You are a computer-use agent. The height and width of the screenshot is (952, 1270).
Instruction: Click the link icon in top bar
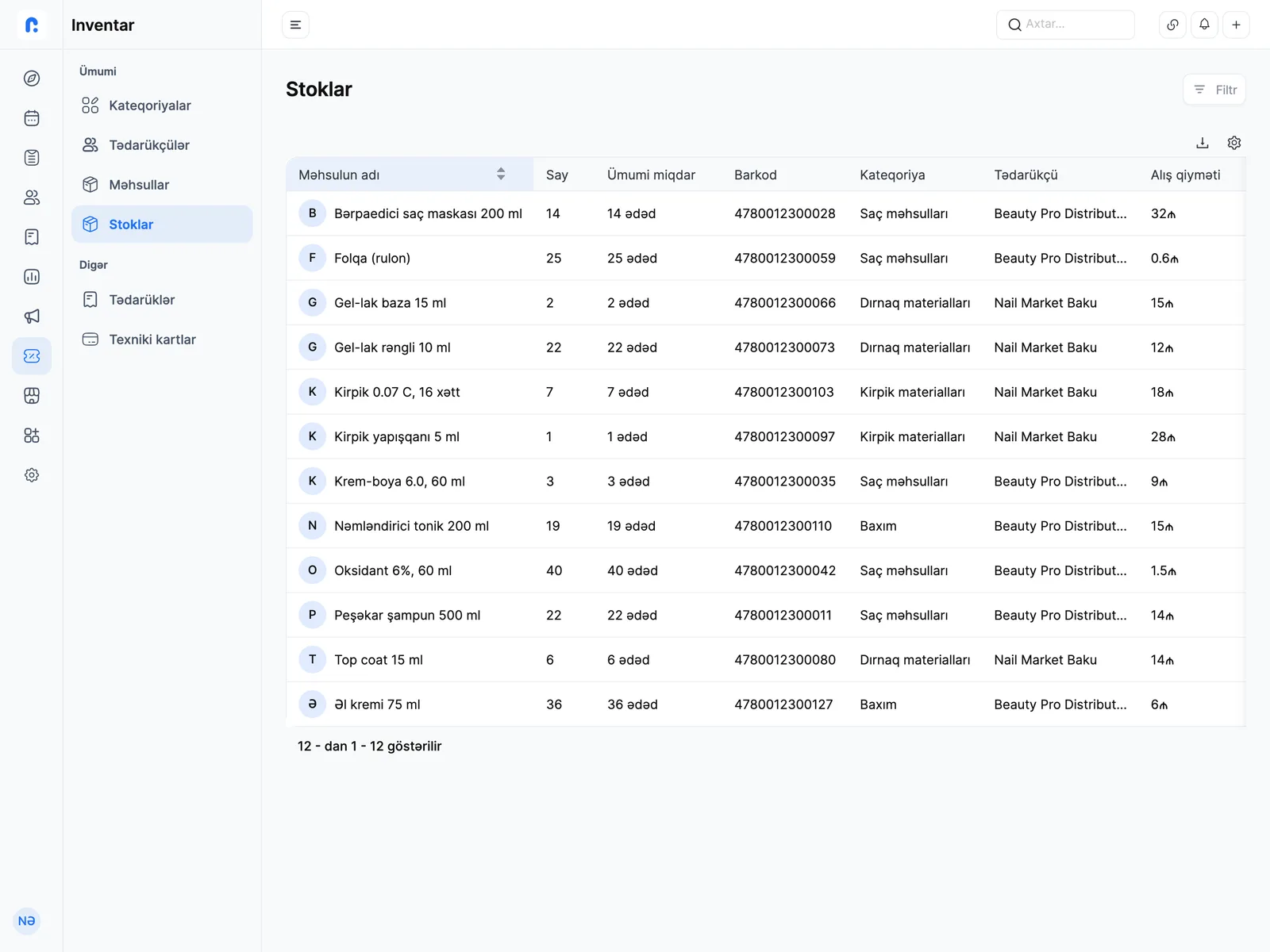coord(1172,25)
